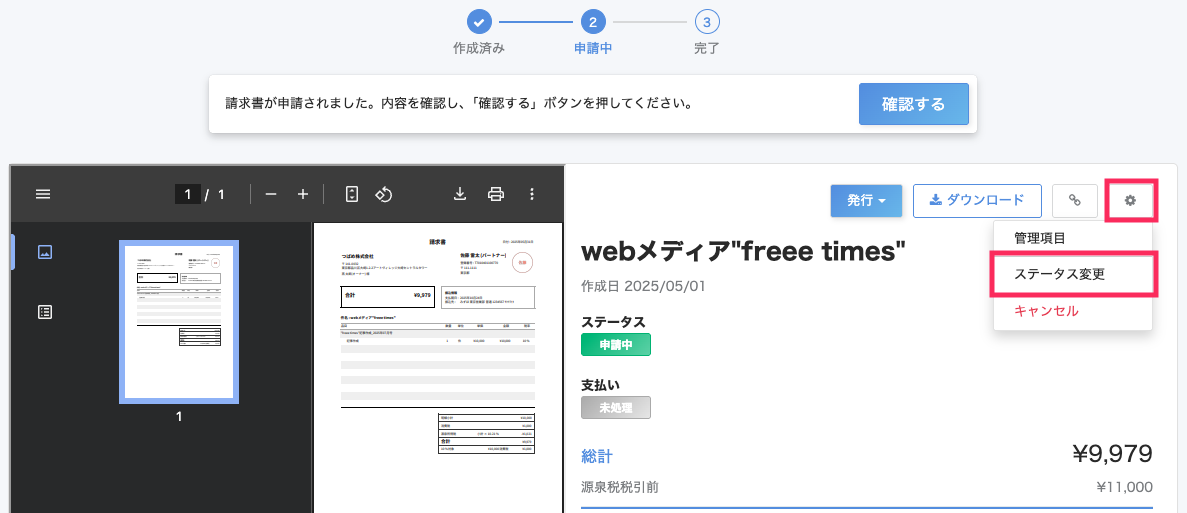Download the PDF from viewer toolbar
Viewport: 1187px width, 513px height.
(460, 194)
